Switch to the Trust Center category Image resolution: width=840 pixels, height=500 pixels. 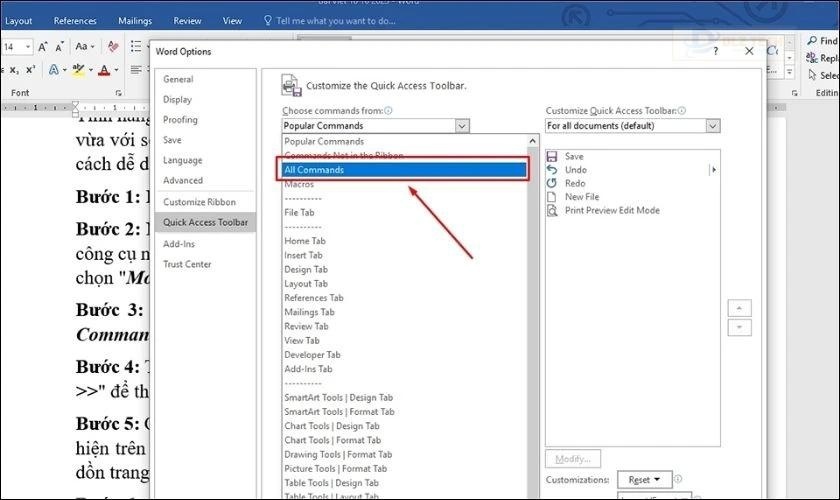tap(187, 264)
